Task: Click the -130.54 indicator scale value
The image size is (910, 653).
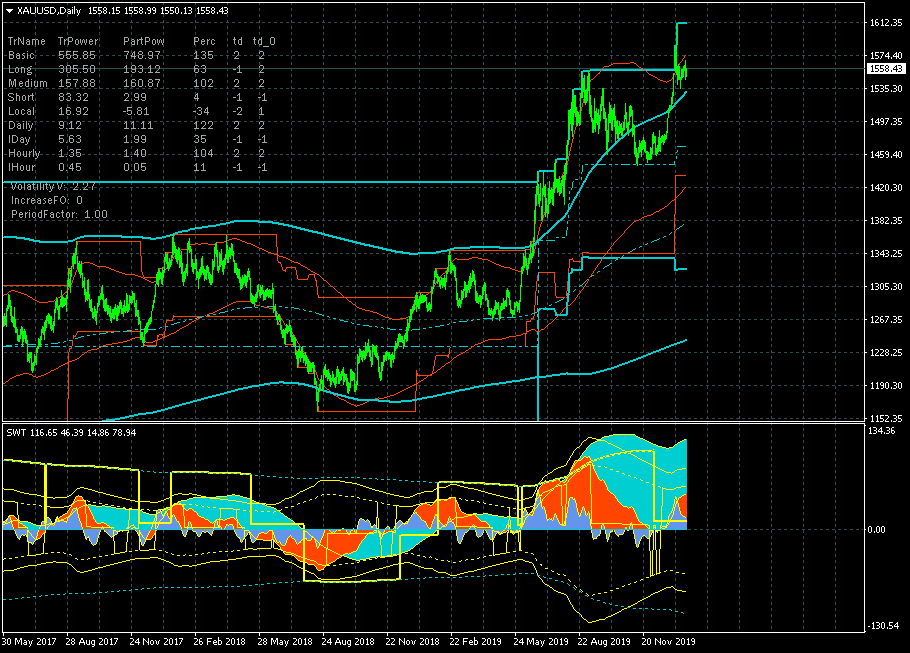Action: click(x=881, y=626)
